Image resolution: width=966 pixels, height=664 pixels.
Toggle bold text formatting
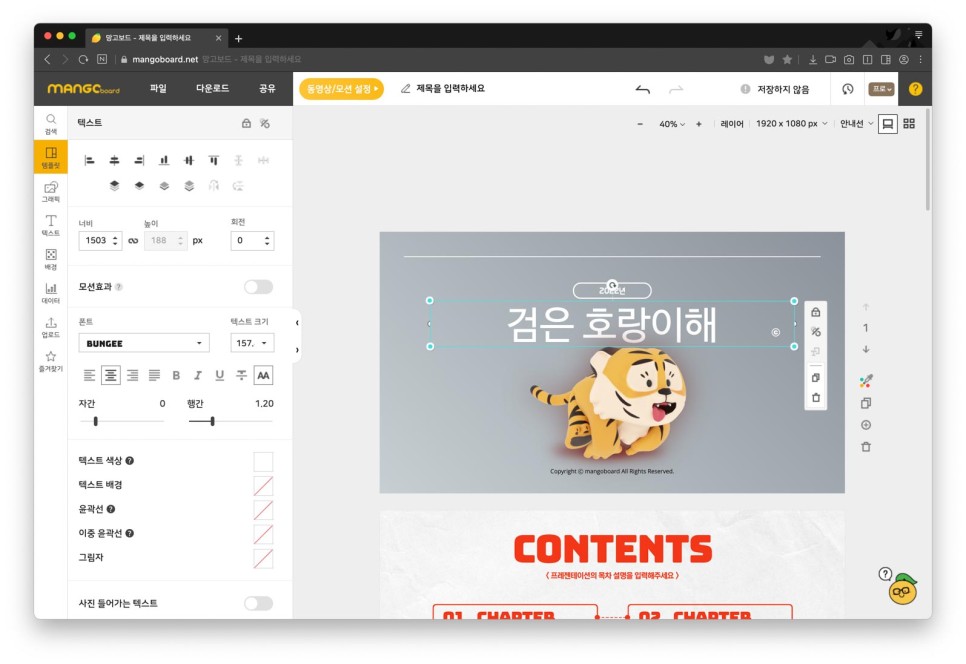176,375
